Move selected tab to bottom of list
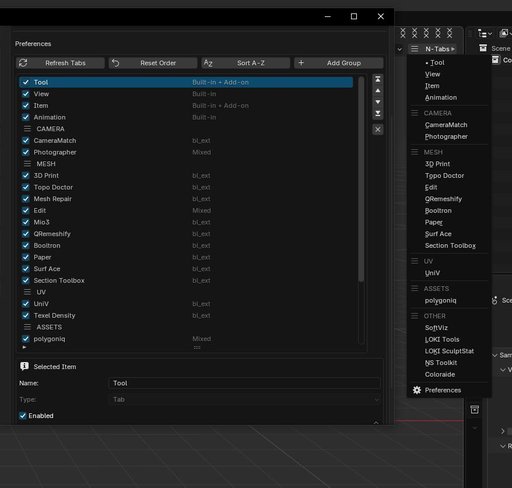The height and width of the screenshot is (488, 512). 378,113
